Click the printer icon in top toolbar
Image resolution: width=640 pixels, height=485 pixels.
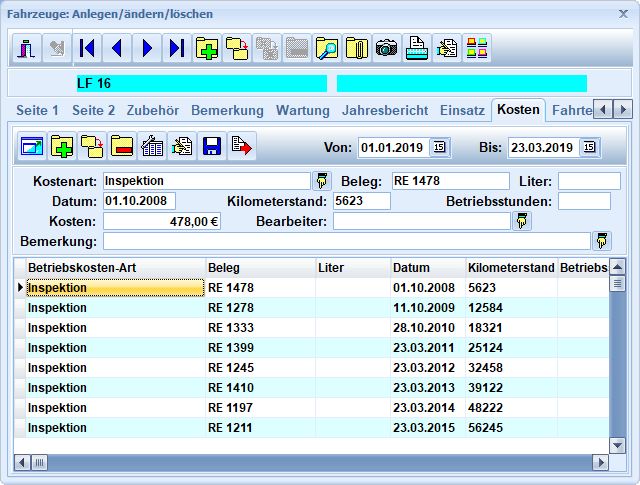tap(417, 49)
